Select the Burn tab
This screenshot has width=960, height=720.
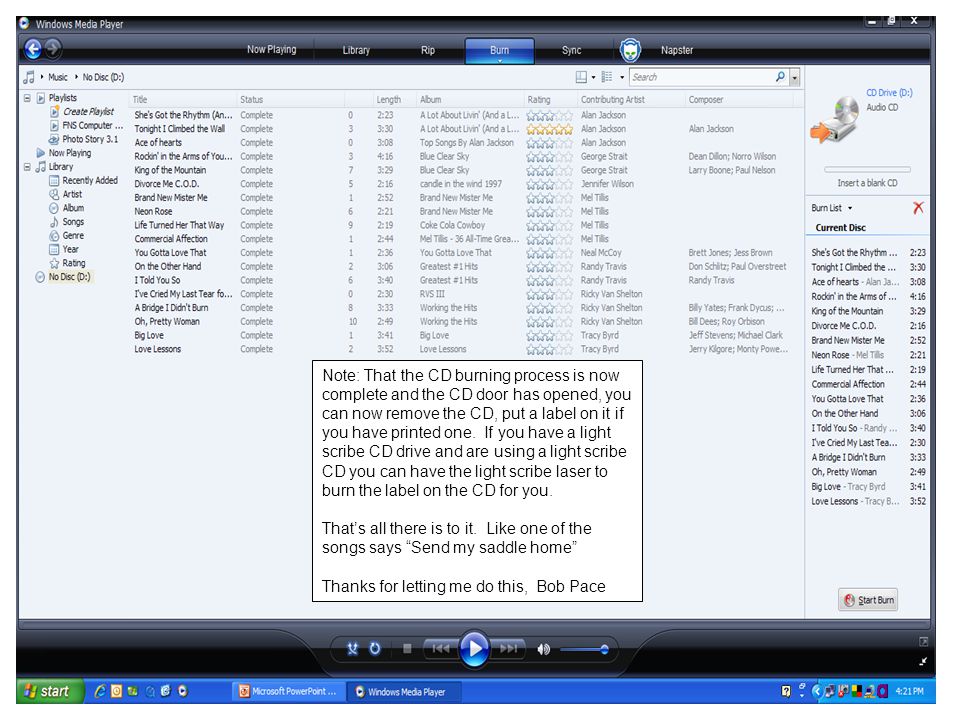point(500,50)
